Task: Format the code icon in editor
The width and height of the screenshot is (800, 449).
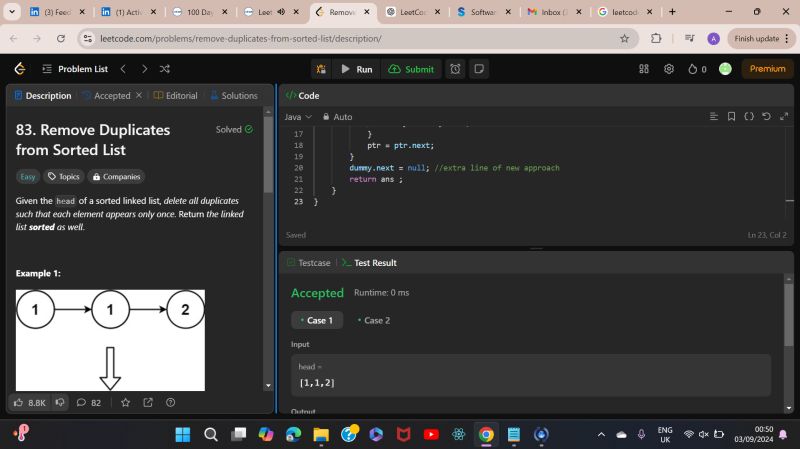Action: [714, 117]
